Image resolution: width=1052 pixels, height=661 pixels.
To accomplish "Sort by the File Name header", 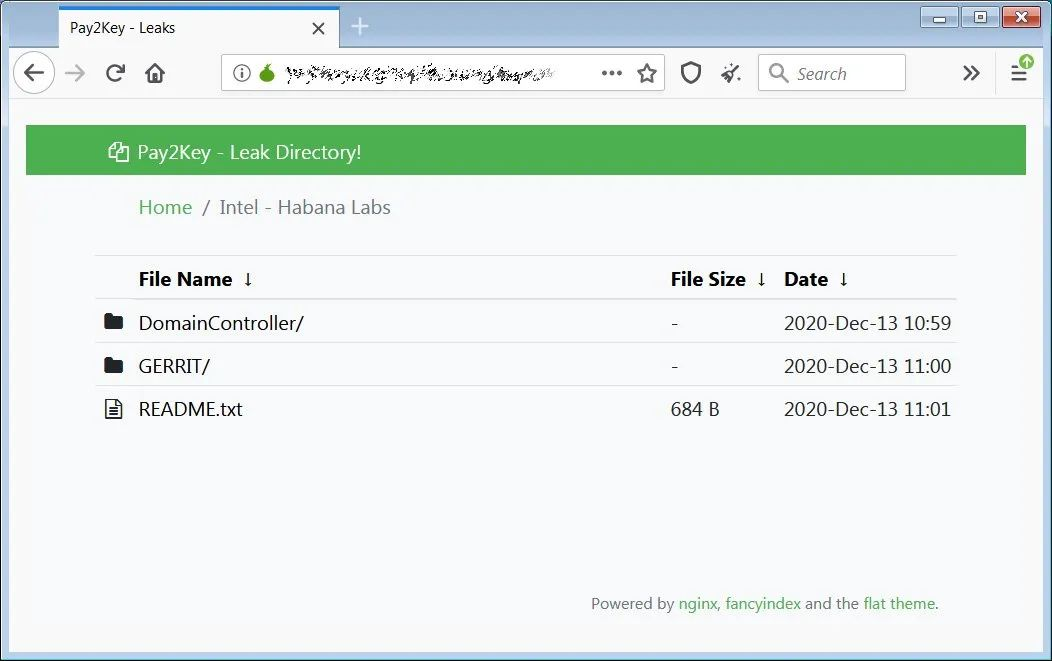I will coord(185,279).
